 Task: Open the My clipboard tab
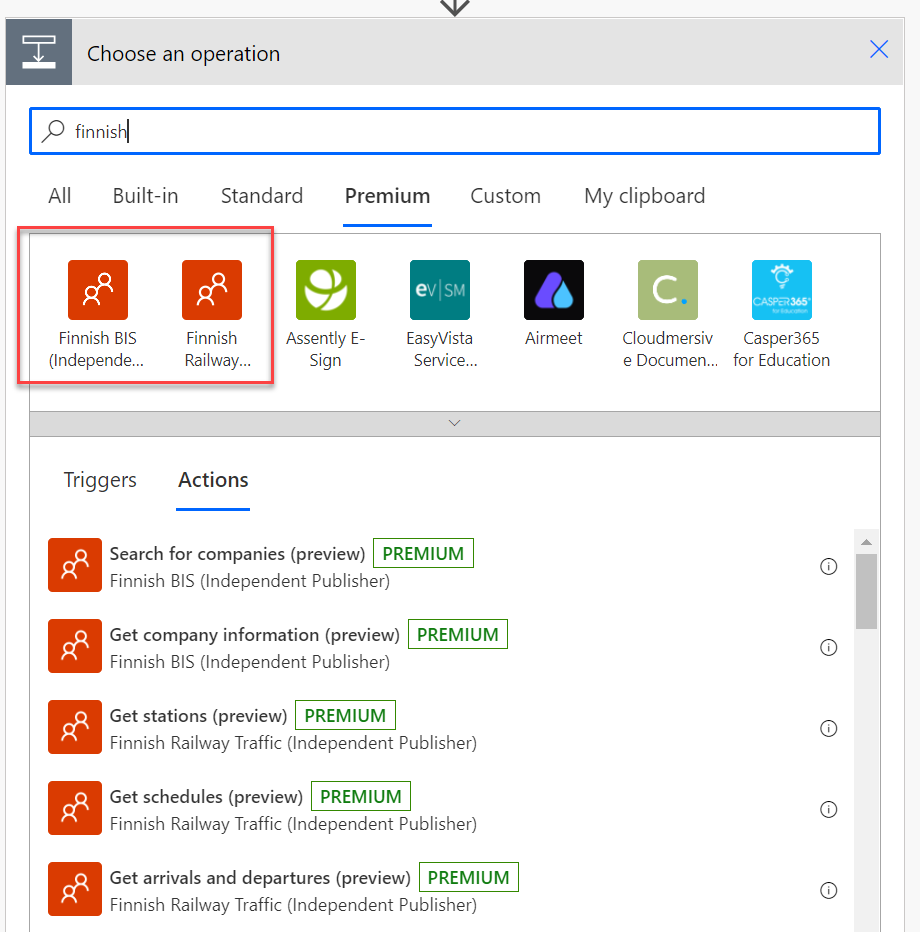[x=644, y=196]
